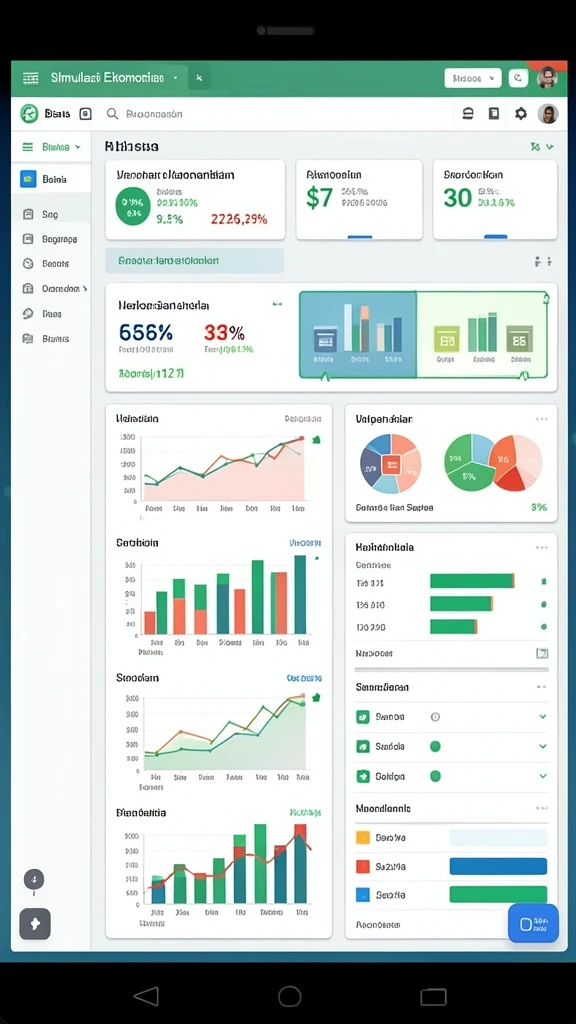Click the round green app logo
Image resolution: width=576 pixels, height=1024 pixels.
(29, 114)
